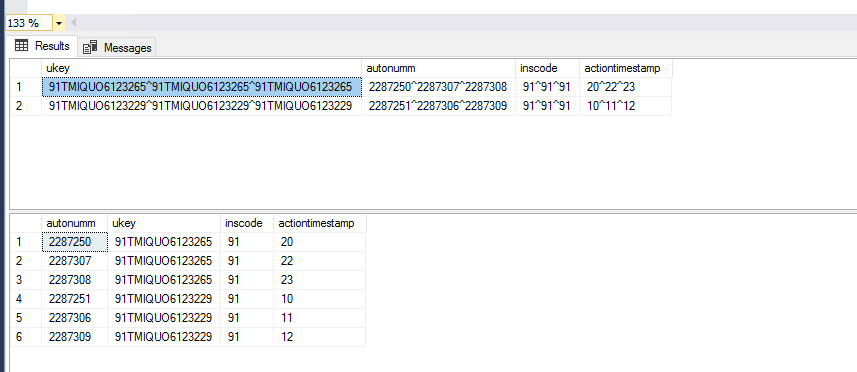This screenshot has height=372, width=857.
Task: Select cell 2287251^2287306^2287309
Action: coord(438,106)
